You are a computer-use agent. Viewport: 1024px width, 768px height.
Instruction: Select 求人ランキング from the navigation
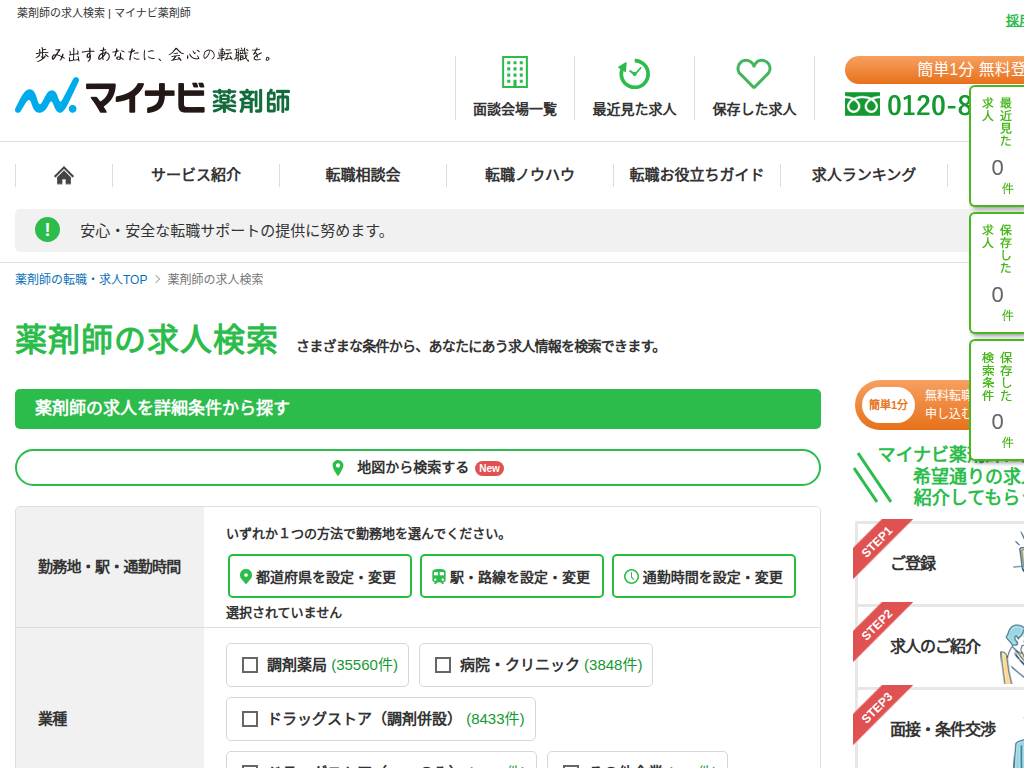pyautogui.click(x=861, y=174)
